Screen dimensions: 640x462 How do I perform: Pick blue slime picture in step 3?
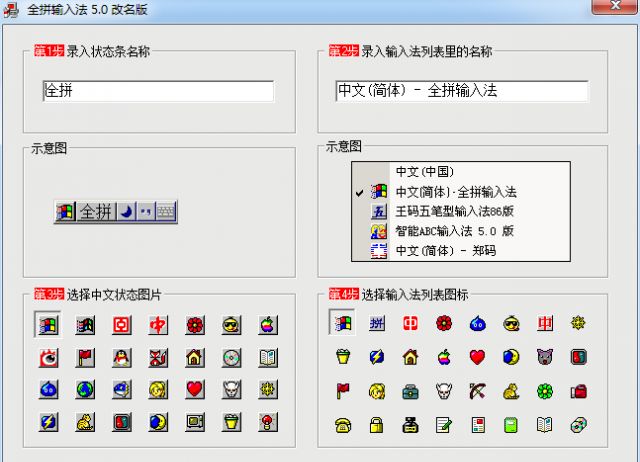48,389
